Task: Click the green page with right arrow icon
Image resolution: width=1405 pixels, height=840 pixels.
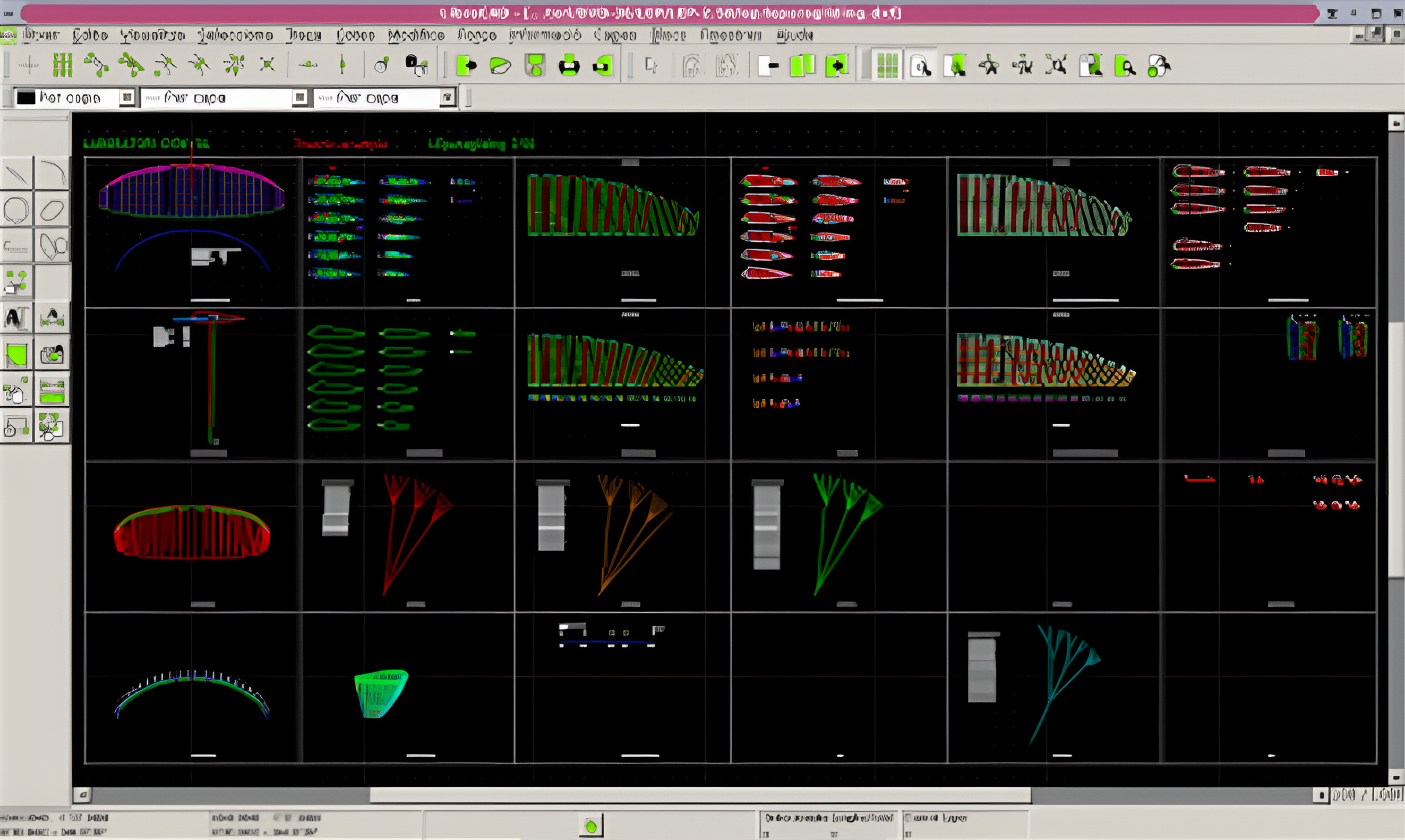Action: click(466, 66)
